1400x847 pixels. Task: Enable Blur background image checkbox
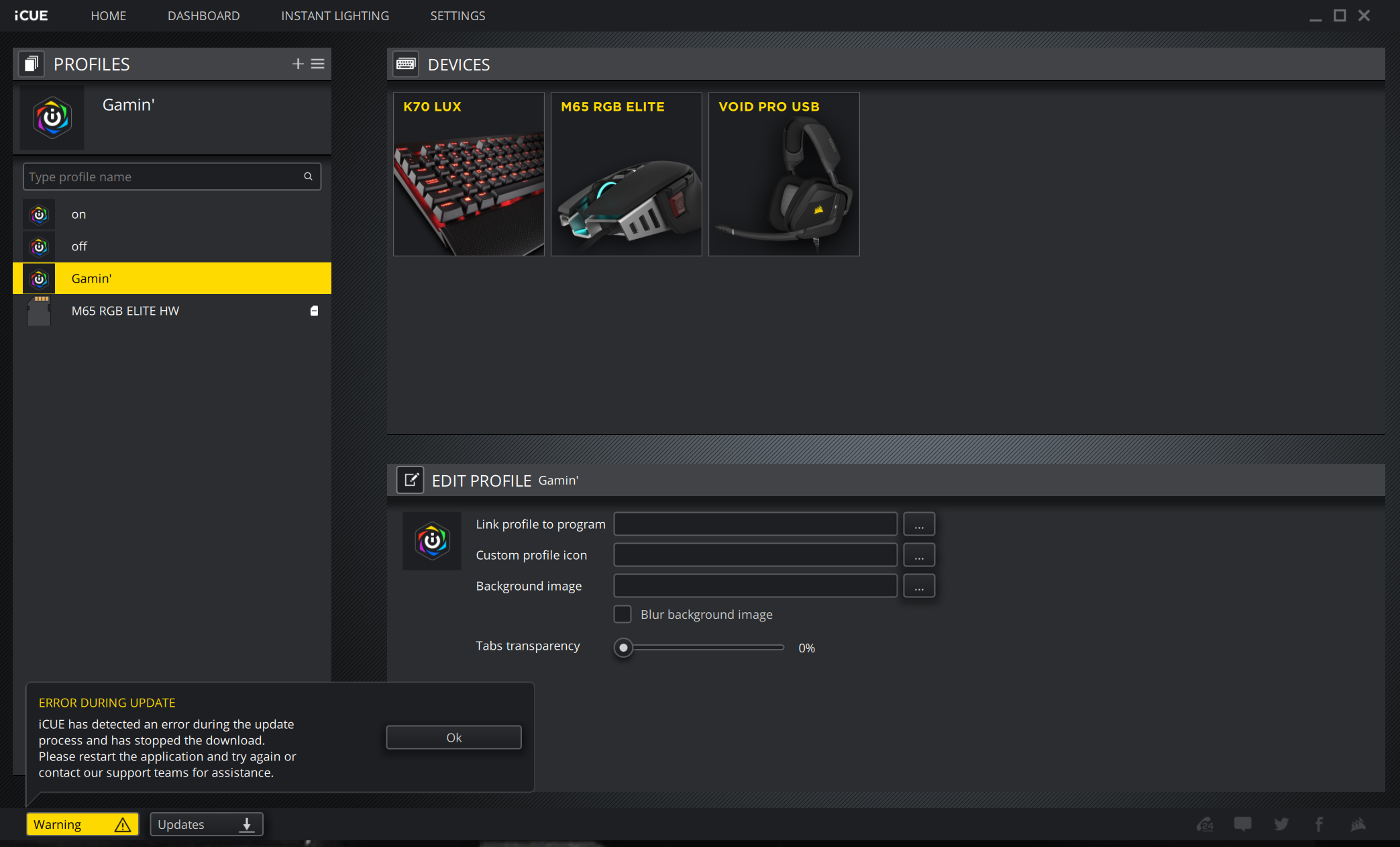[x=623, y=614]
